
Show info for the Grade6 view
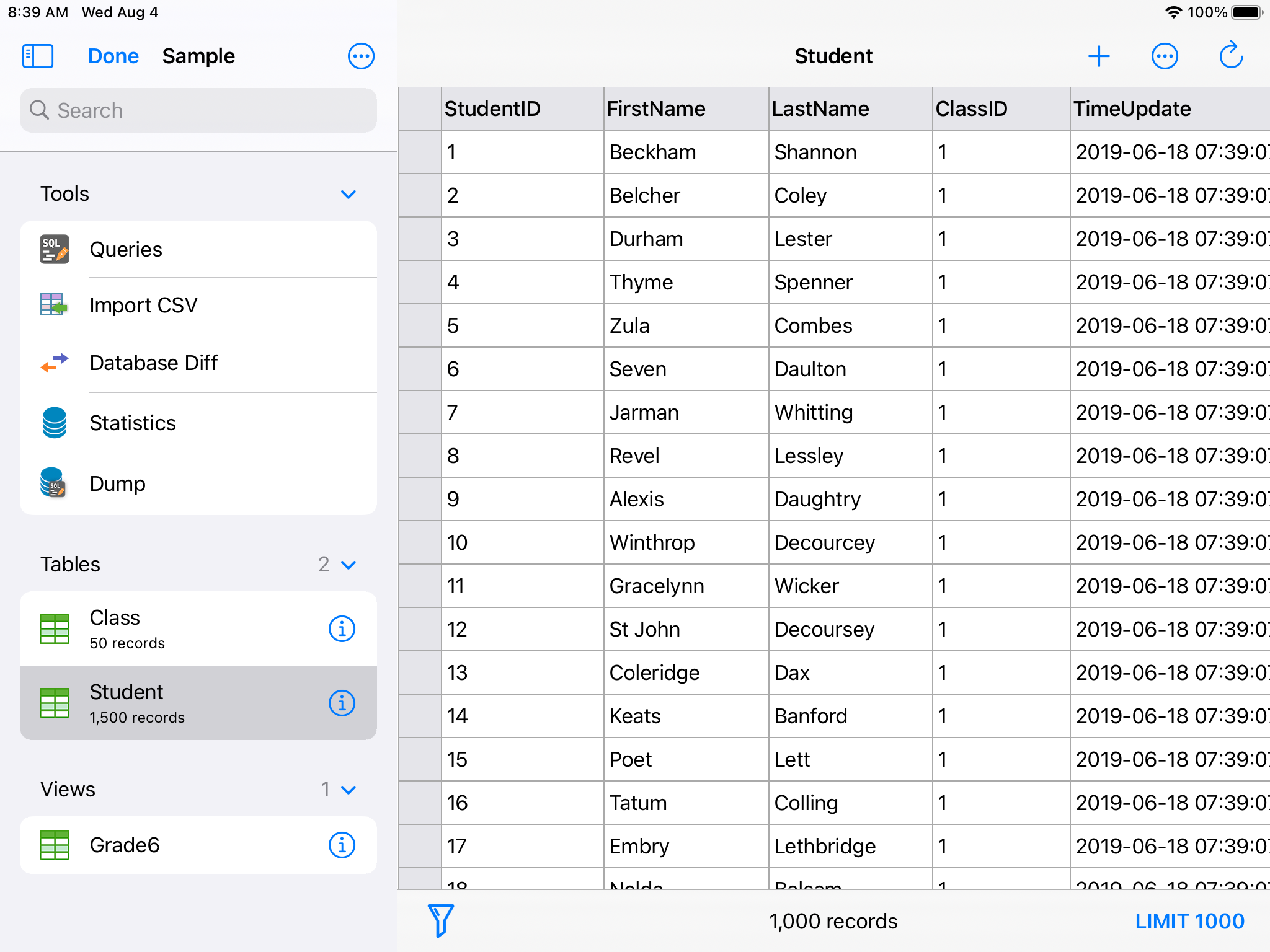coord(341,844)
